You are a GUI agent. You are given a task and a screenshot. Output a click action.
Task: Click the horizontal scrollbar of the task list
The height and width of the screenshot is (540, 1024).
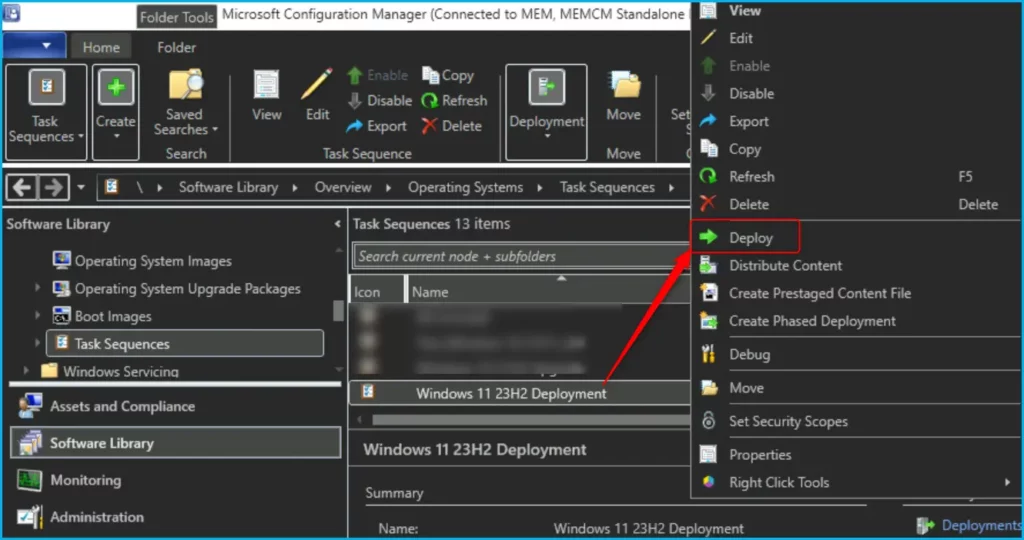click(x=530, y=420)
